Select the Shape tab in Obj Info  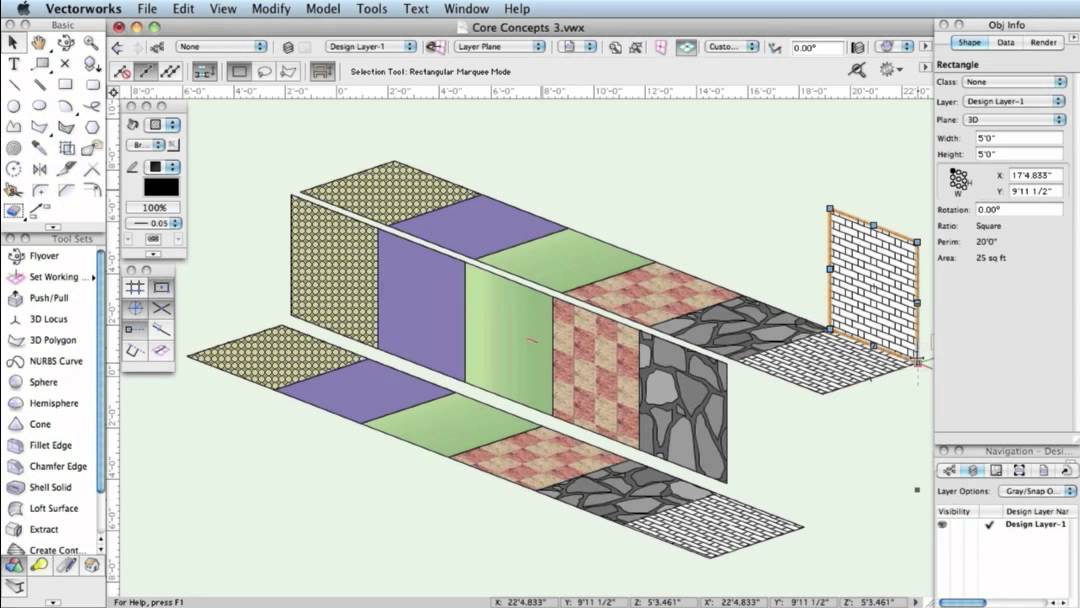969,43
